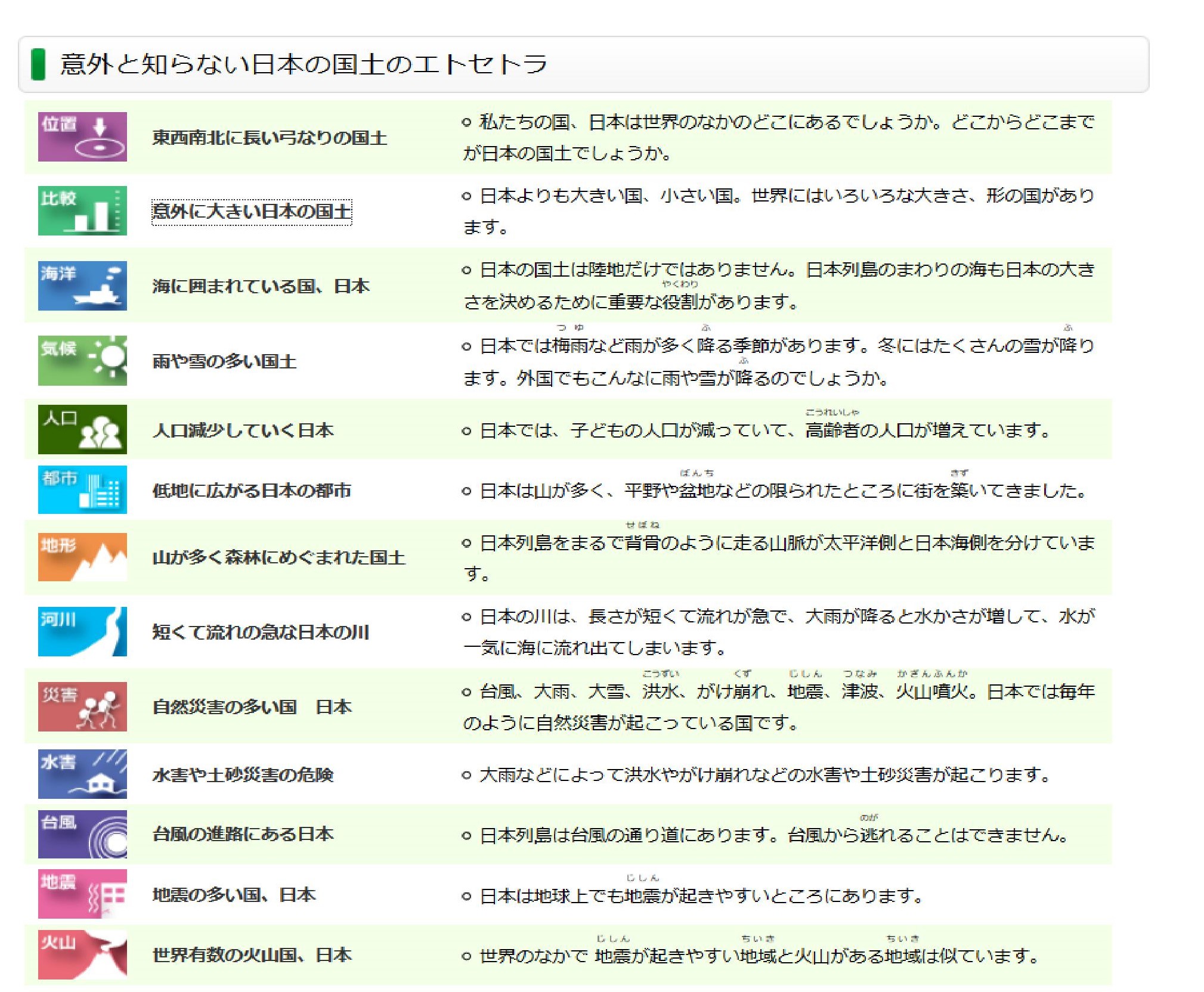Click link 水害や土砂災害の危険

[x=243, y=774]
